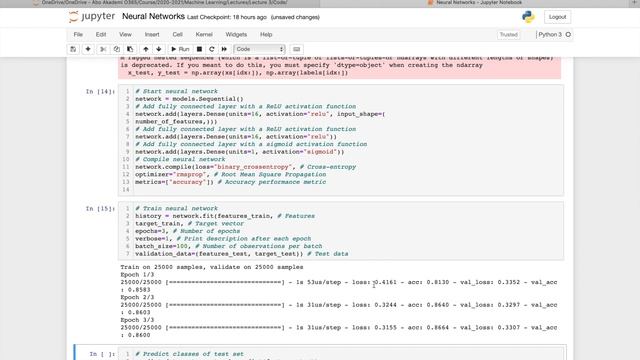Click into the network.compile code line
The height and width of the screenshot is (360, 640).
(x=245, y=167)
